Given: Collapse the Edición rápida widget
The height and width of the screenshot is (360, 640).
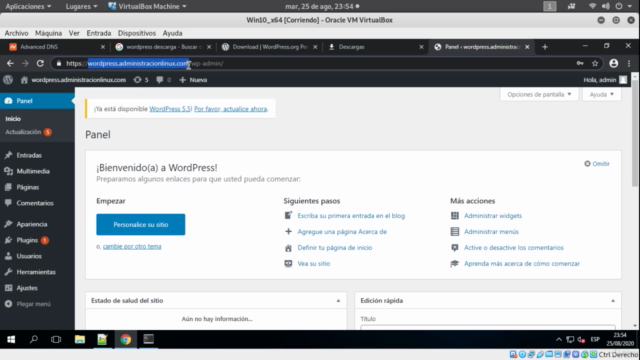Looking at the screenshot, I should [613, 301].
